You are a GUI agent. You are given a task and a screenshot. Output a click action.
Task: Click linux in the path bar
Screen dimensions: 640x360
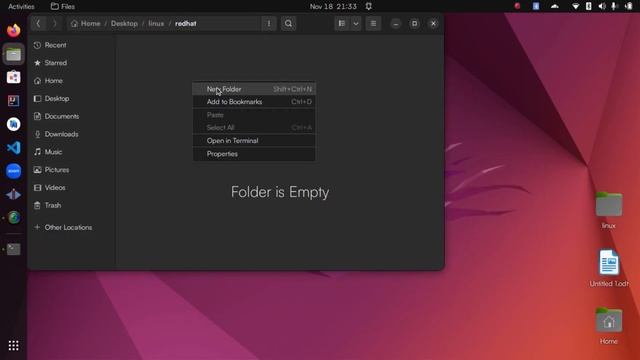(x=156, y=24)
